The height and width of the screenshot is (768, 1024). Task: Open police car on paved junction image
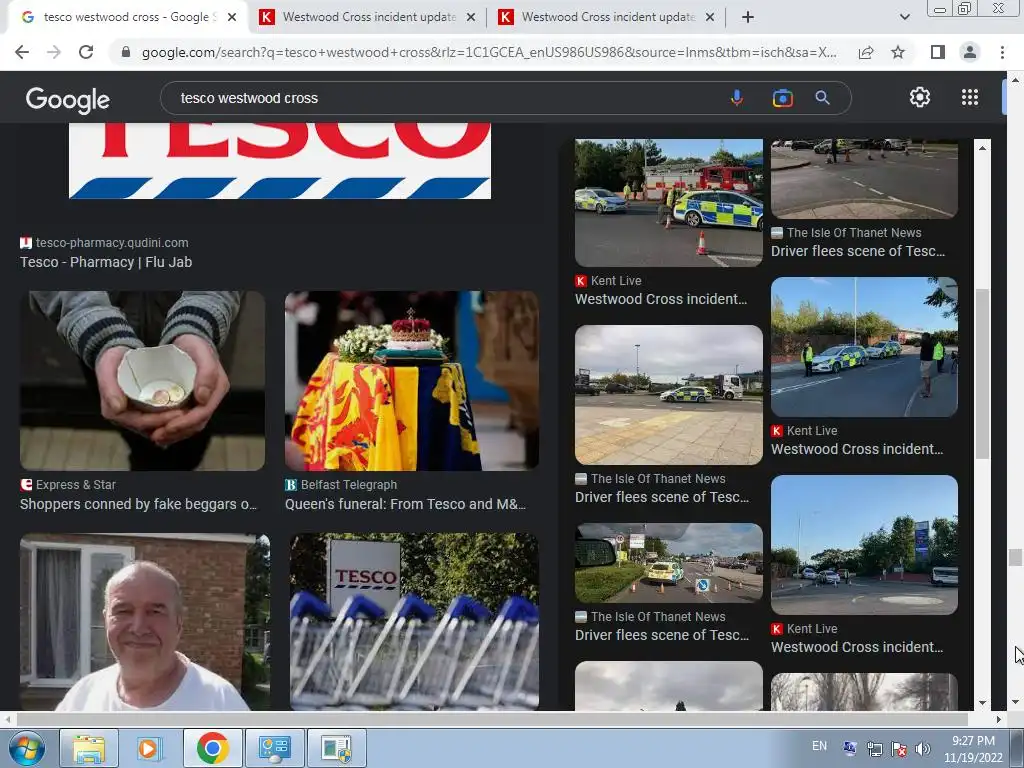pyautogui.click(x=668, y=394)
